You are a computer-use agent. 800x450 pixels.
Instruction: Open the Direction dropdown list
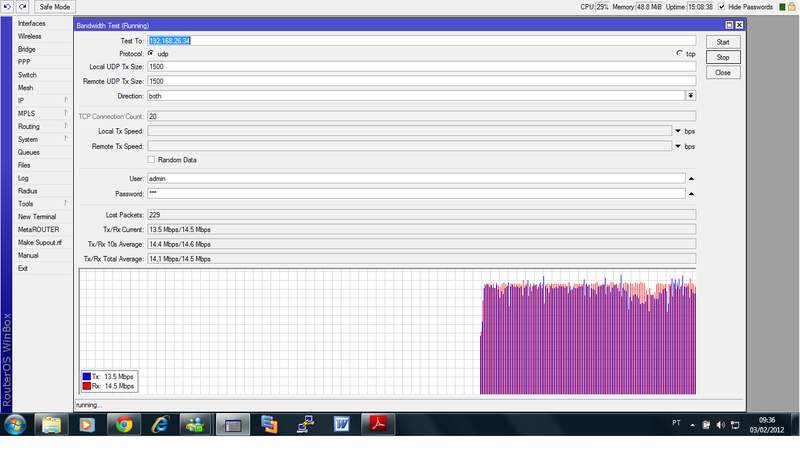(690, 96)
